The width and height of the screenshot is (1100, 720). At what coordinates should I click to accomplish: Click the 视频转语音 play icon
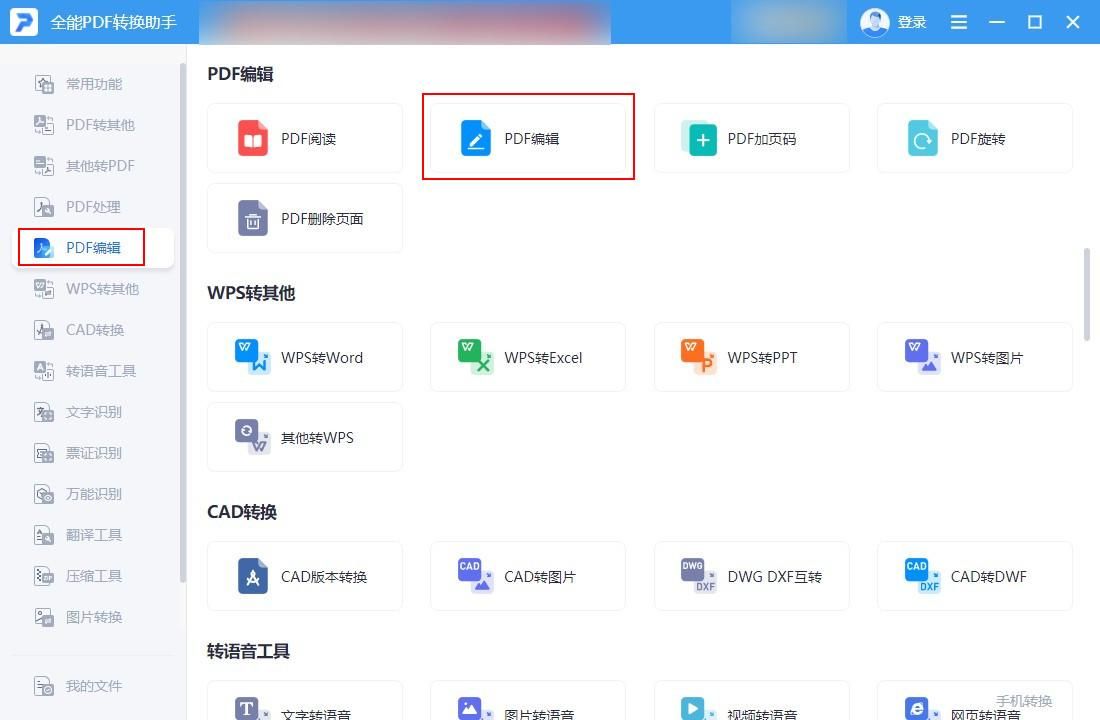tap(697, 709)
